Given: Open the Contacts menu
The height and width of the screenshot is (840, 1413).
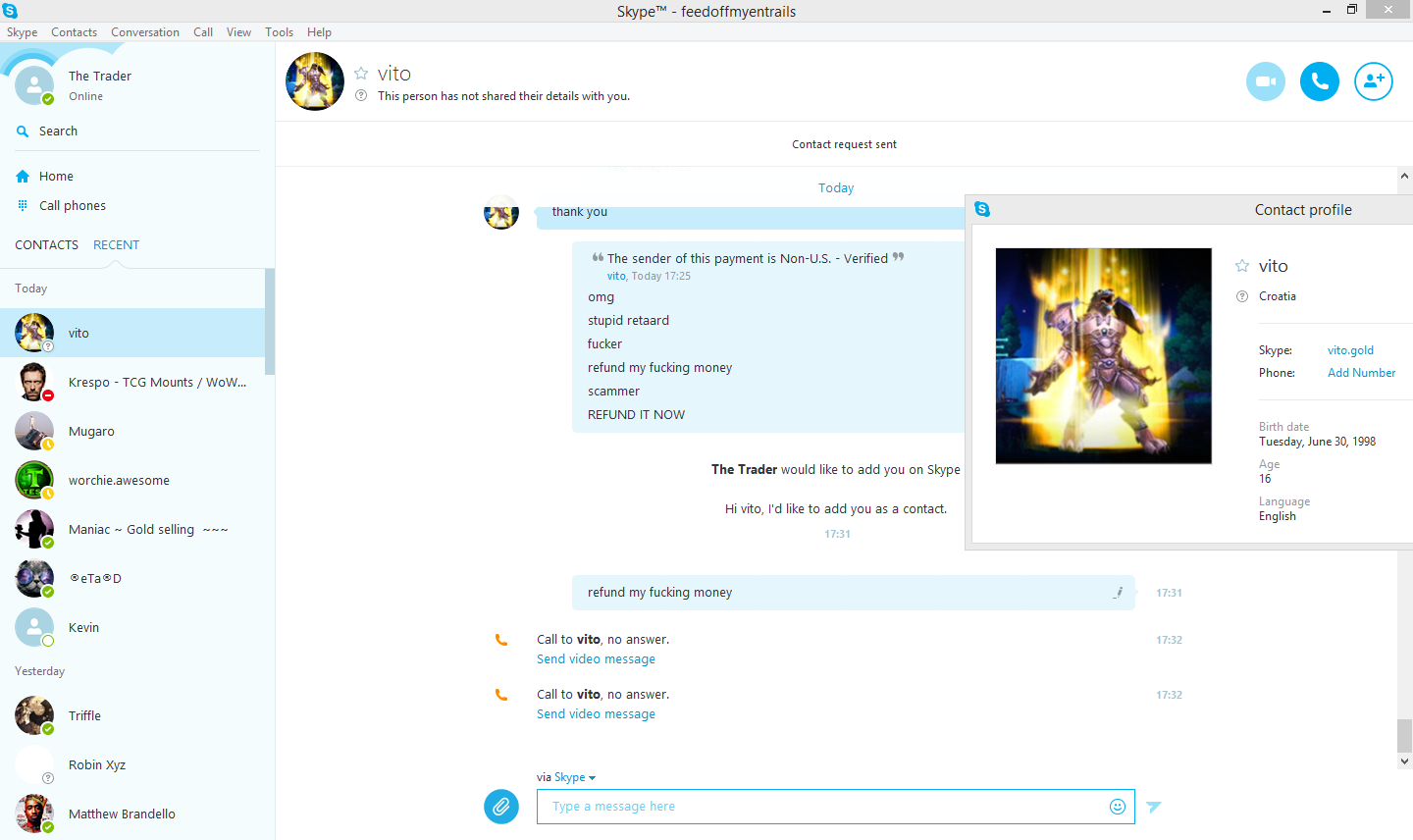Looking at the screenshot, I should pos(74,32).
